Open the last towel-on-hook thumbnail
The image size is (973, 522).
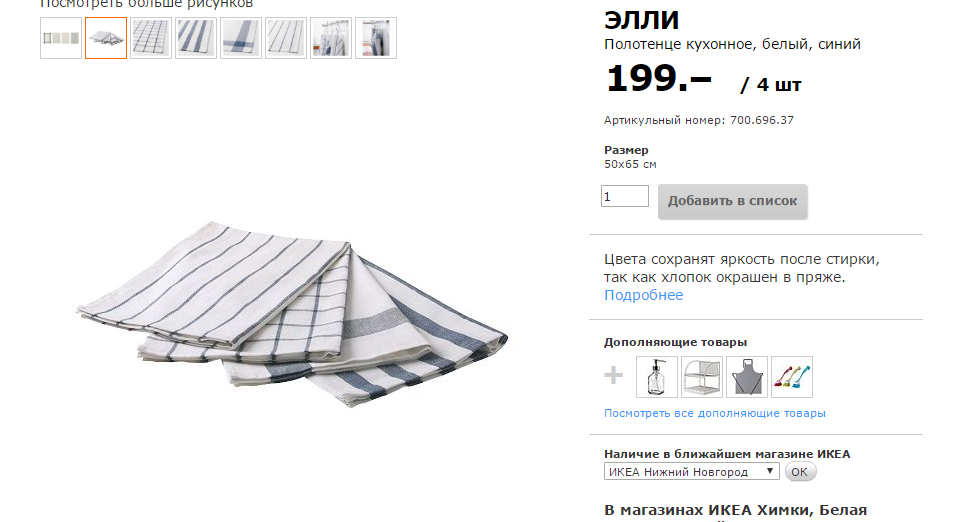point(376,38)
